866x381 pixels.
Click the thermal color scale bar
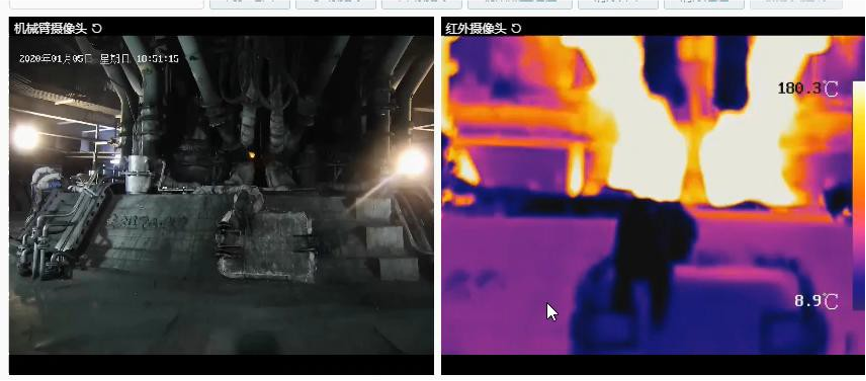click(859, 196)
